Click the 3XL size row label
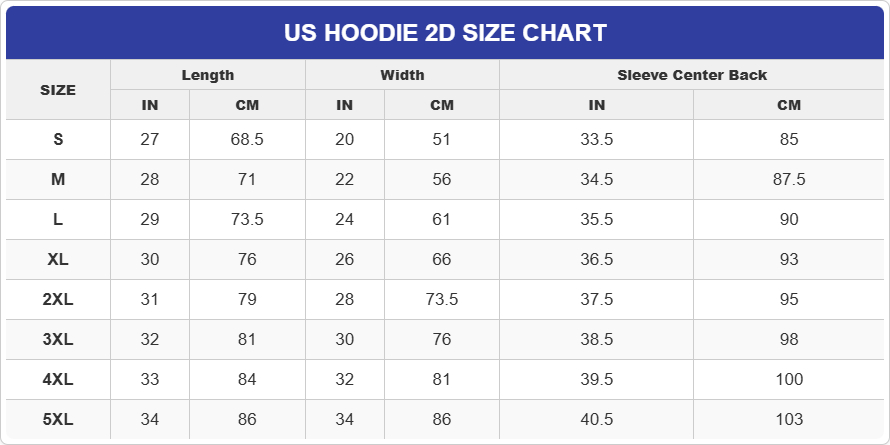Viewport: 890px width, 445px height. pyautogui.click(x=58, y=340)
